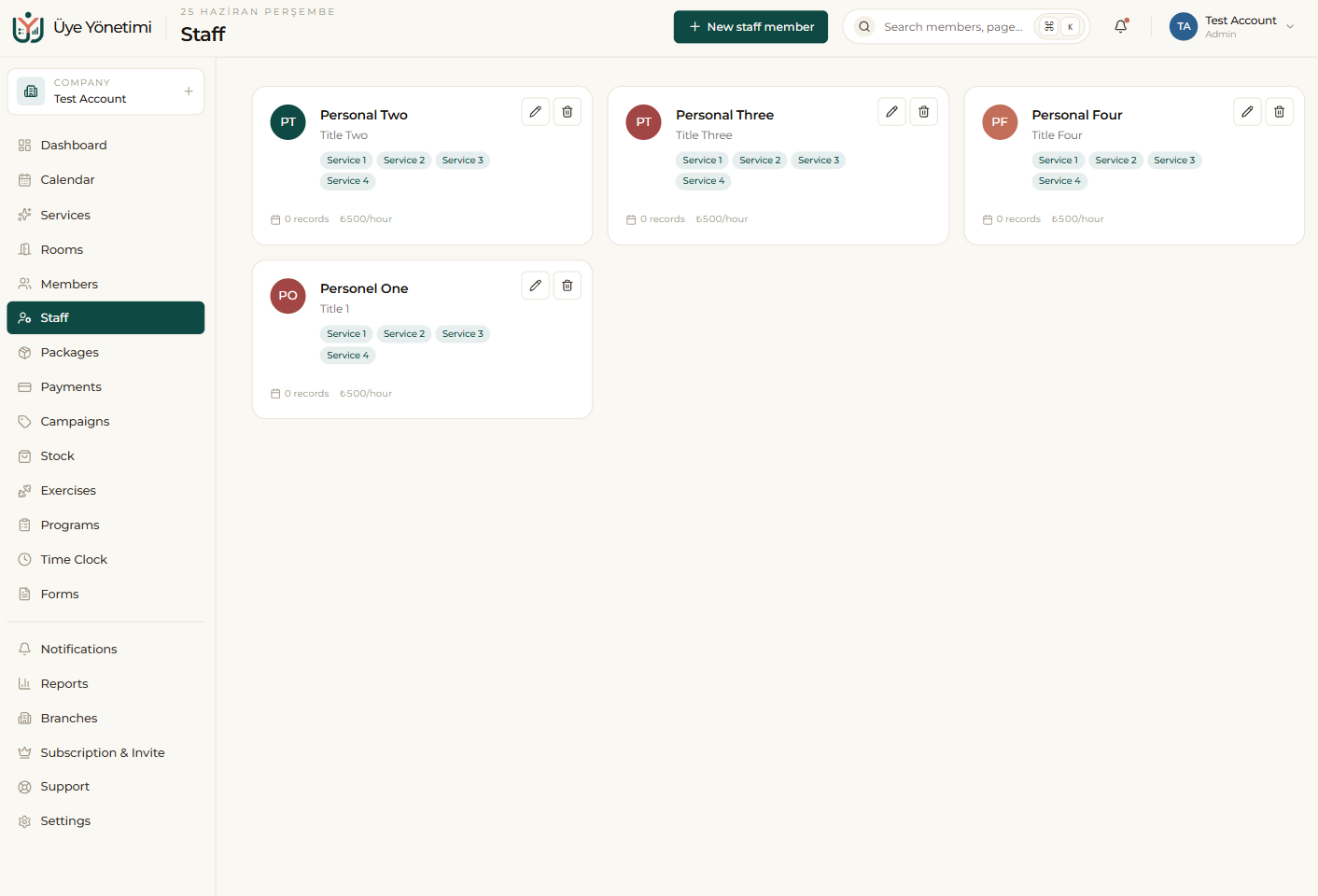Click Service 1 tag on Personal Four card
Image resolution: width=1318 pixels, height=896 pixels.
(x=1058, y=161)
